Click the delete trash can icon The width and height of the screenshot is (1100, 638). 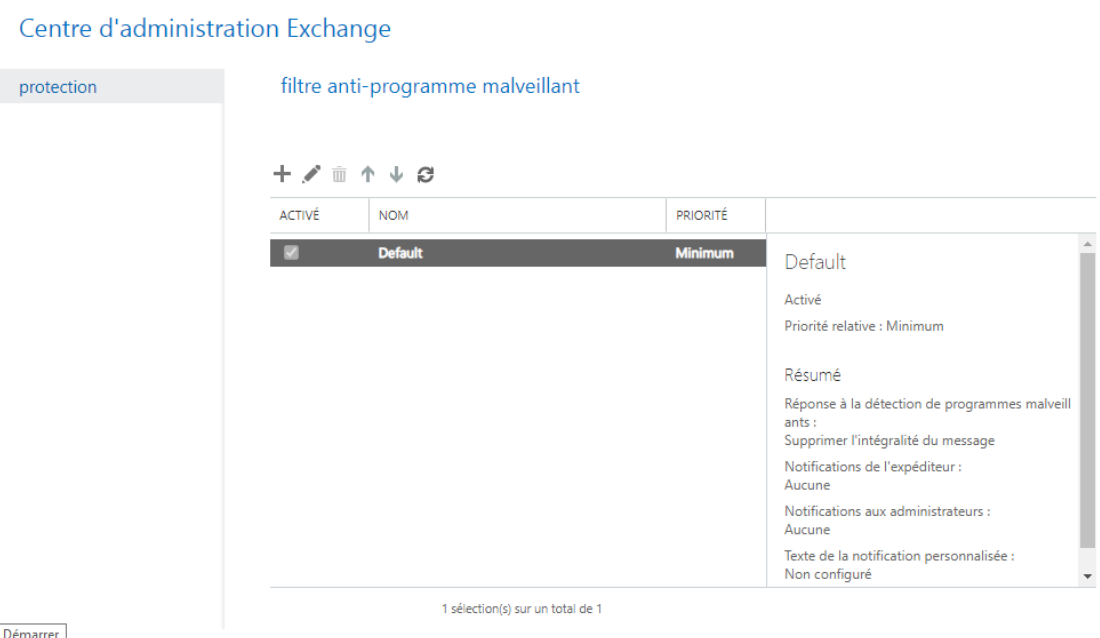(340, 174)
